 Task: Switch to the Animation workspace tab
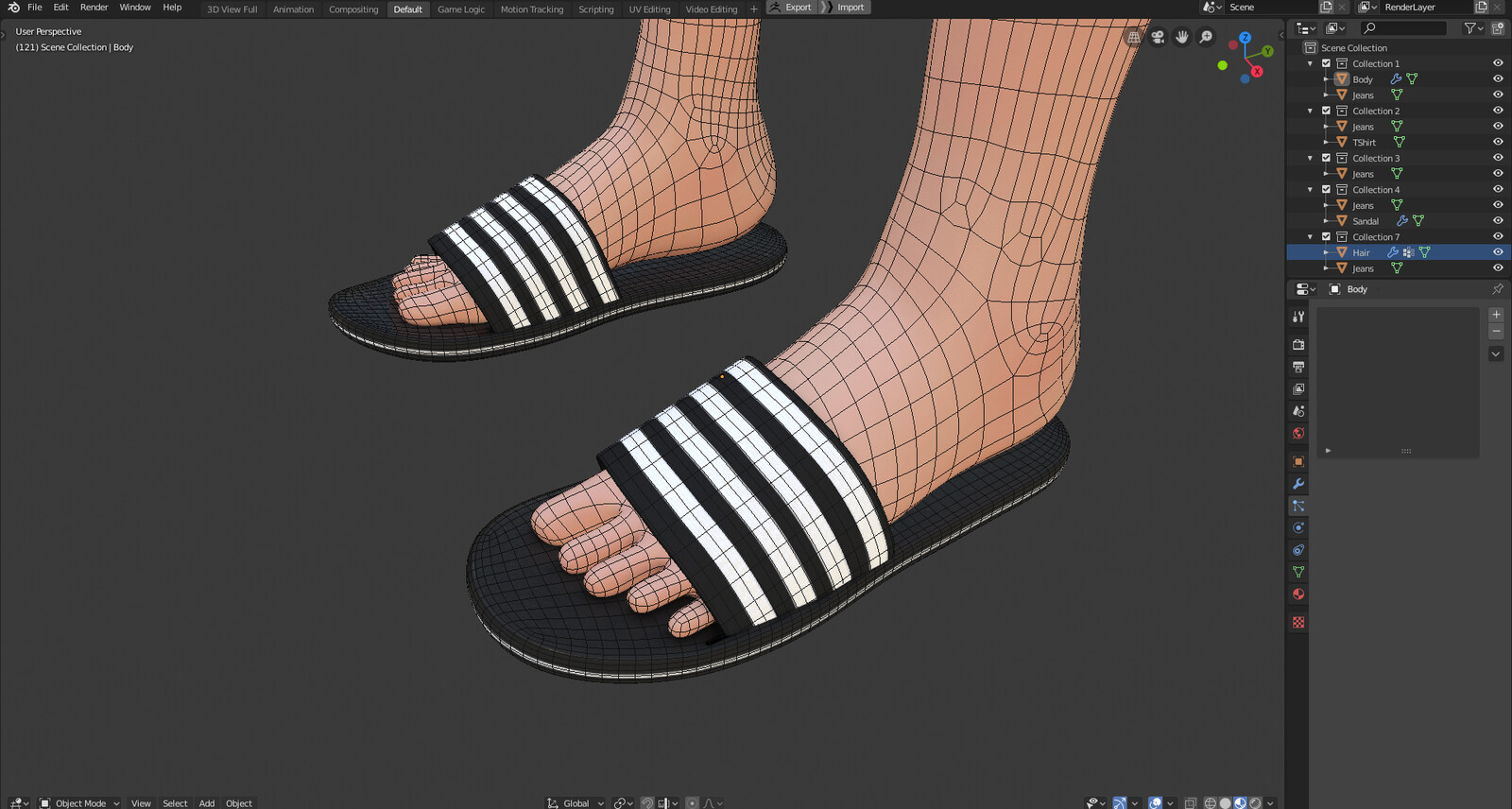[x=293, y=9]
